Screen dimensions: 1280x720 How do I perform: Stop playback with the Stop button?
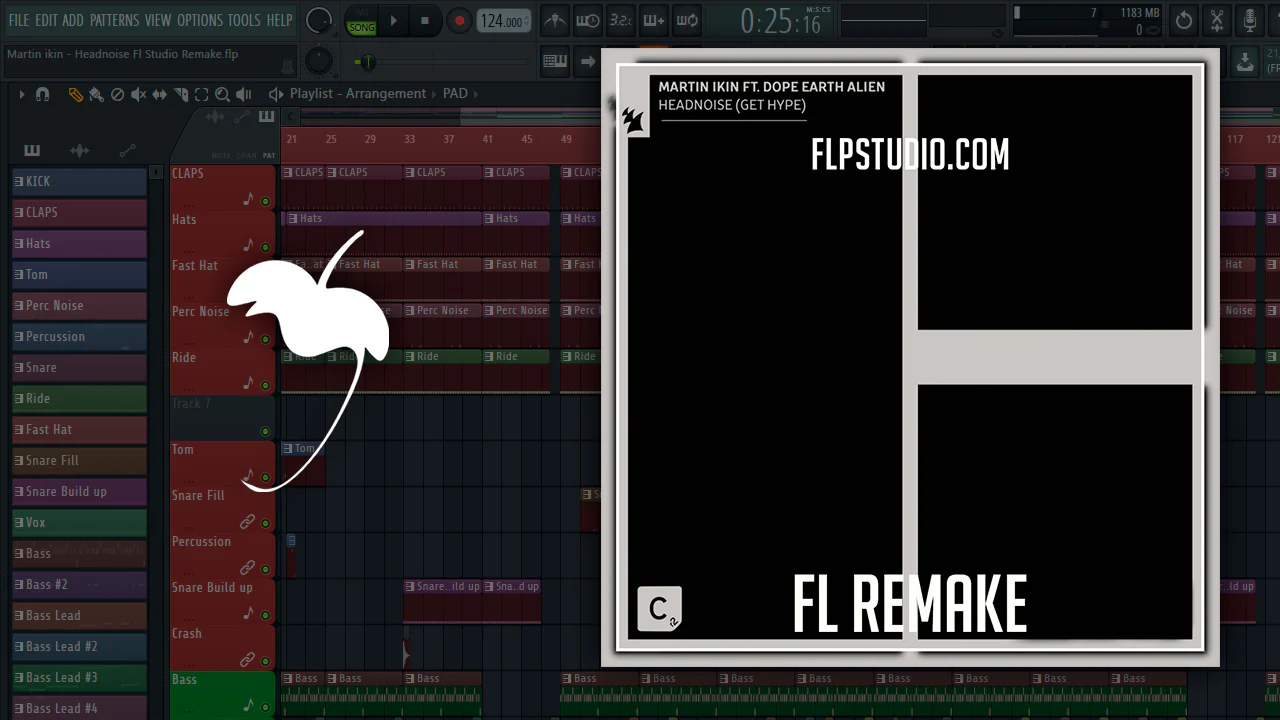coord(425,21)
